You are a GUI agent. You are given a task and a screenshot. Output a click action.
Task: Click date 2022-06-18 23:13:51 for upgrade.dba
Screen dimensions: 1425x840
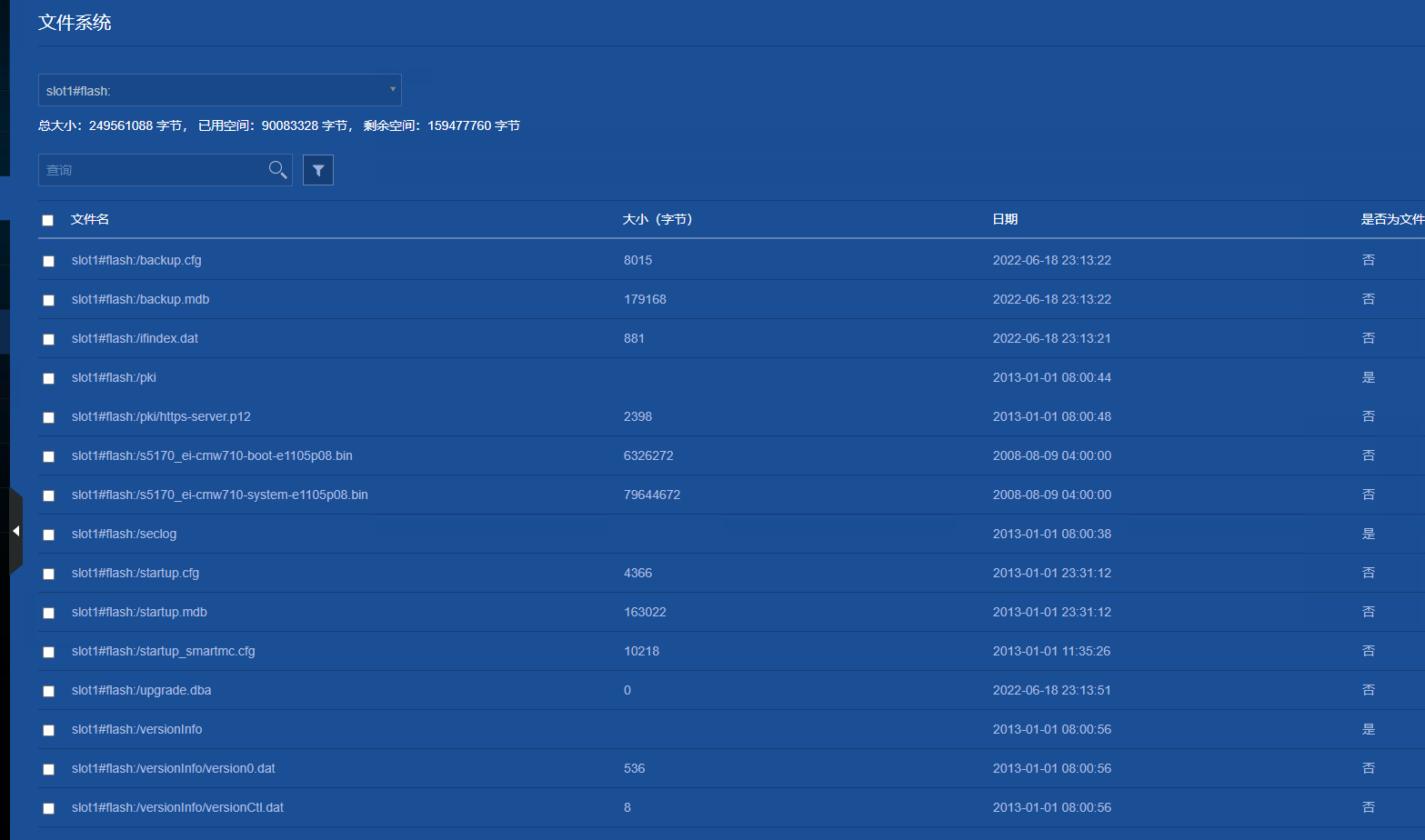(1052, 690)
